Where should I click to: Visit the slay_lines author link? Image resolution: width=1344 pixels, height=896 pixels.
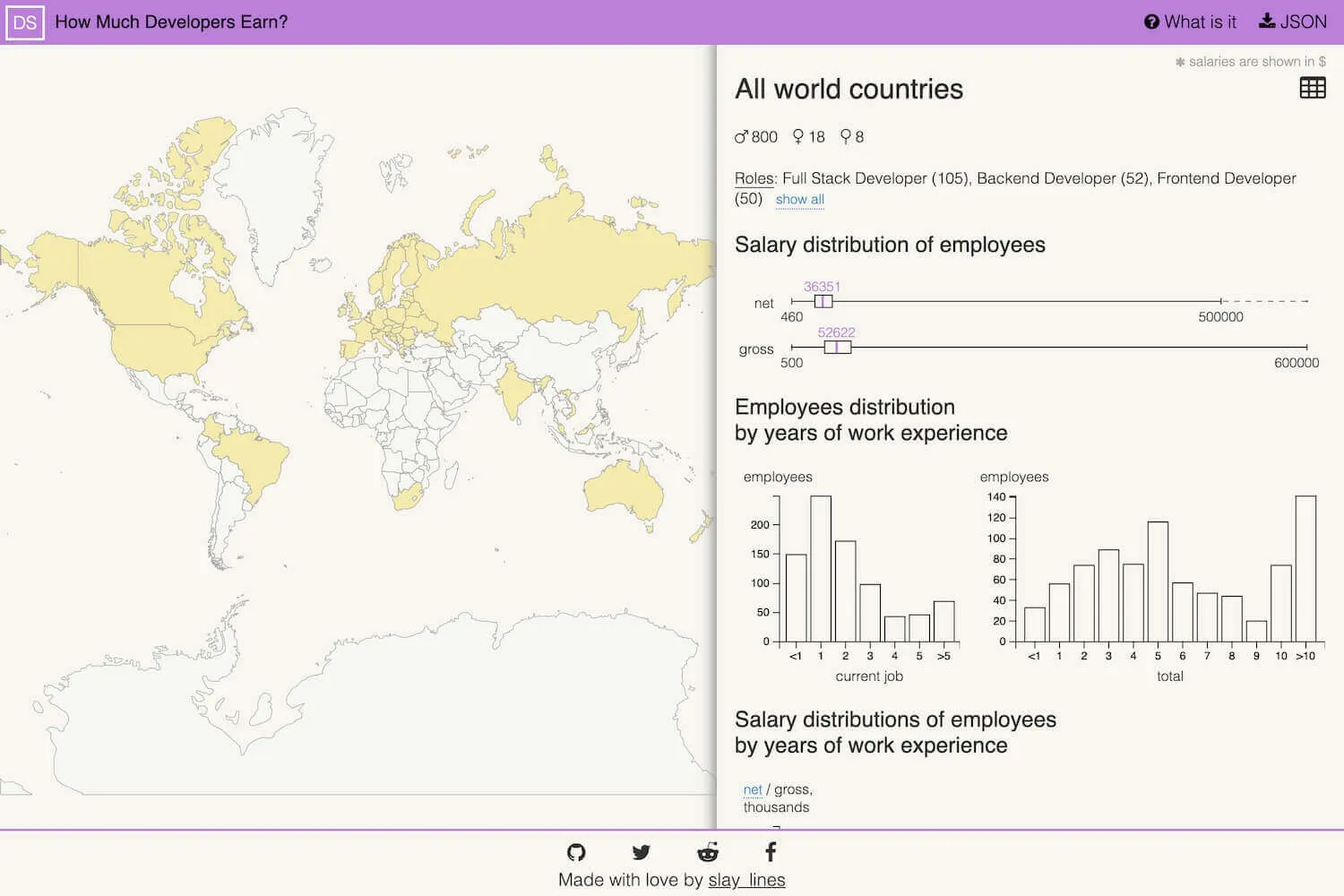click(746, 880)
